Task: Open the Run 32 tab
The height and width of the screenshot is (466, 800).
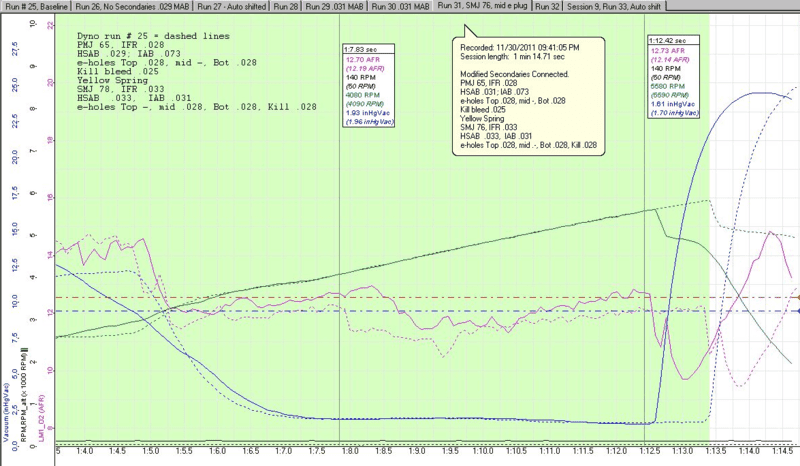Action: [547, 6]
